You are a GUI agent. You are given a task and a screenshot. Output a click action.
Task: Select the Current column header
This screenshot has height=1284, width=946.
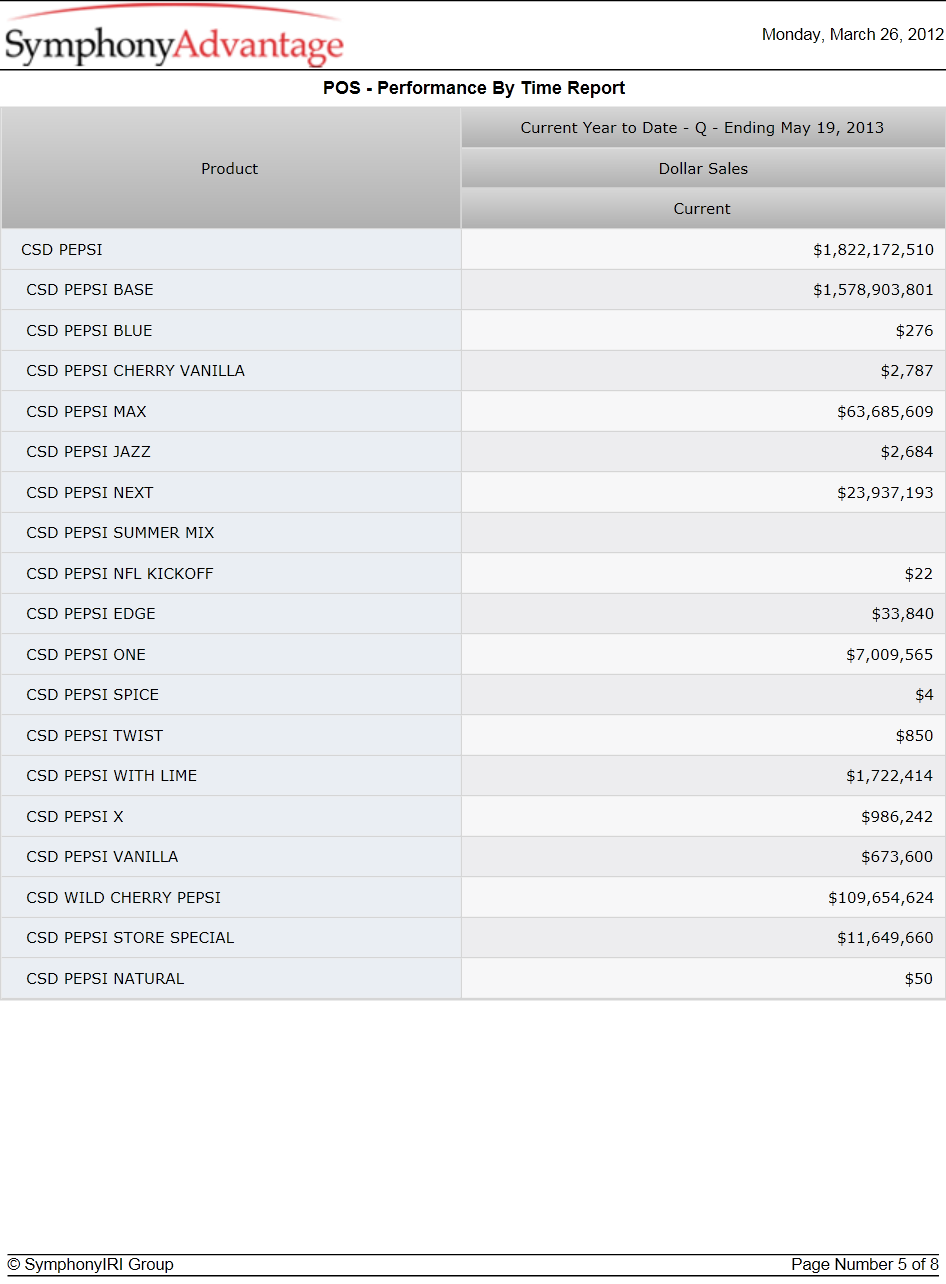click(703, 208)
